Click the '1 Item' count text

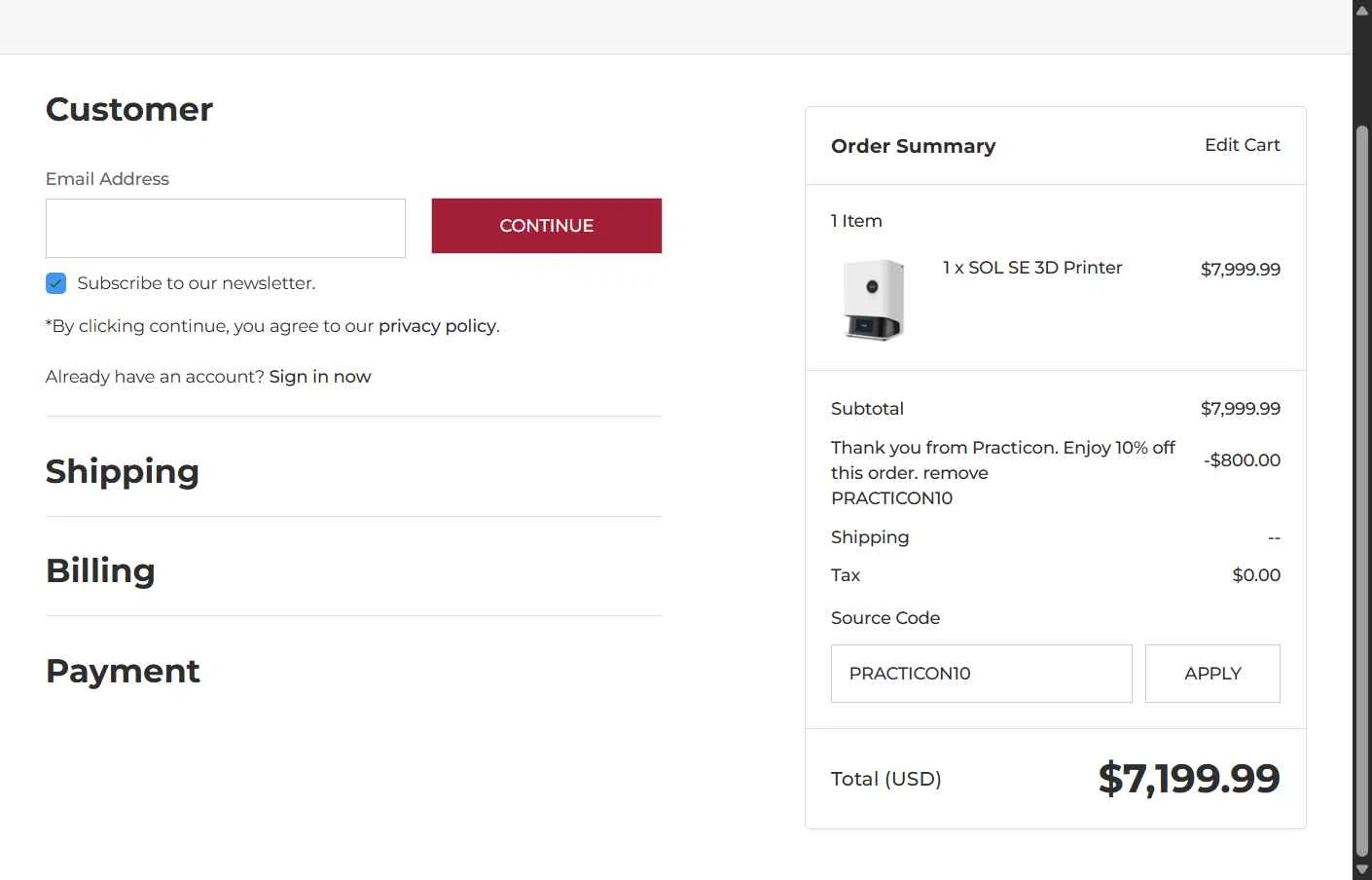tap(856, 221)
